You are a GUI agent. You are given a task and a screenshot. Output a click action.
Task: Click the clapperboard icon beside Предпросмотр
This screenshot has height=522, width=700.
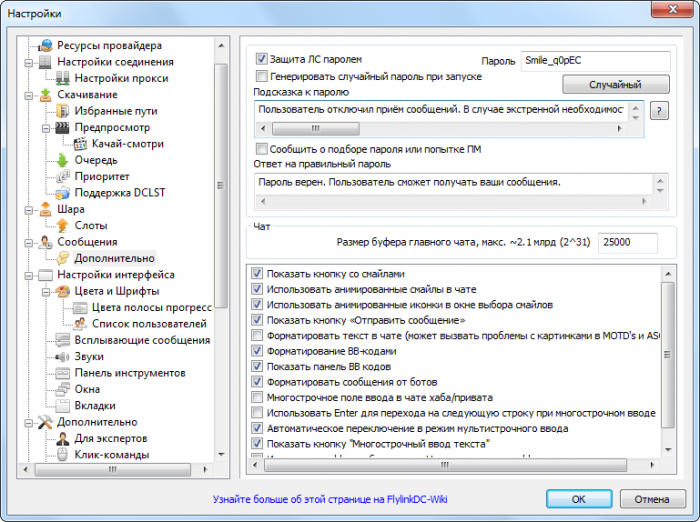[x=61, y=128]
